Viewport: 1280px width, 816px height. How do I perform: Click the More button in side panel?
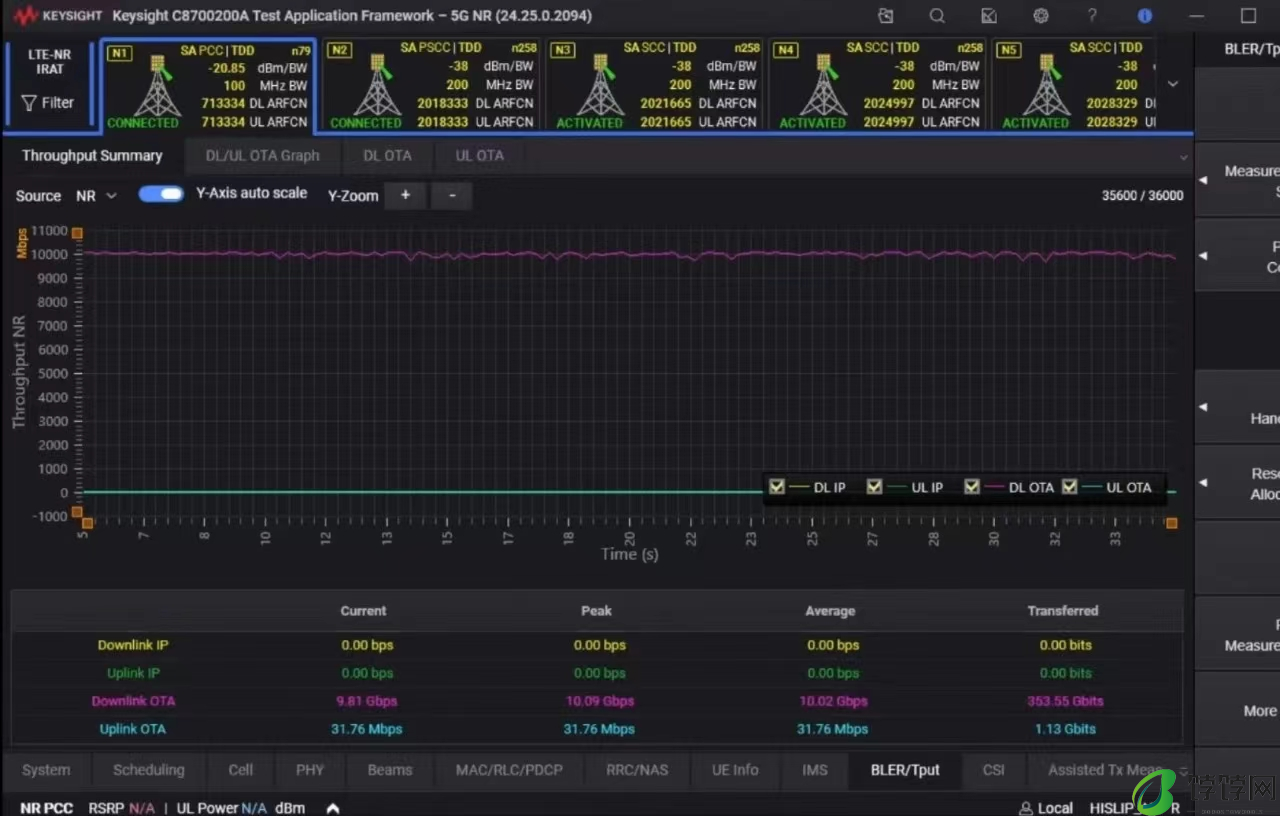pyautogui.click(x=1238, y=710)
